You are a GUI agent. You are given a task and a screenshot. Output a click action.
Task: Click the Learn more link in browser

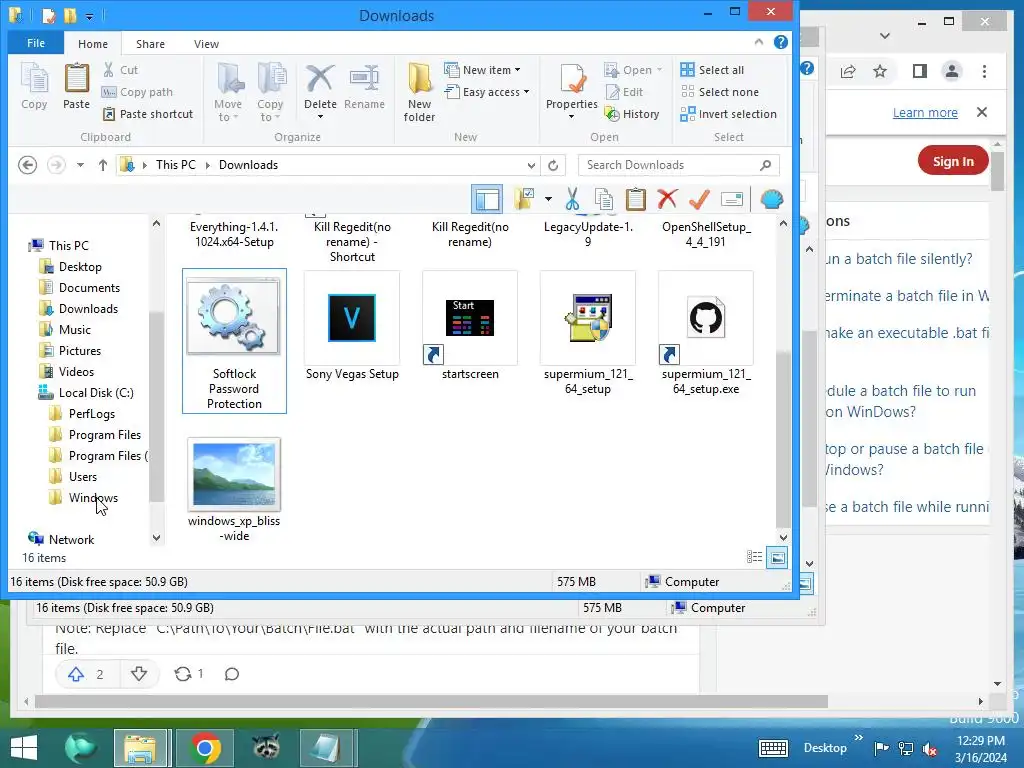click(925, 112)
